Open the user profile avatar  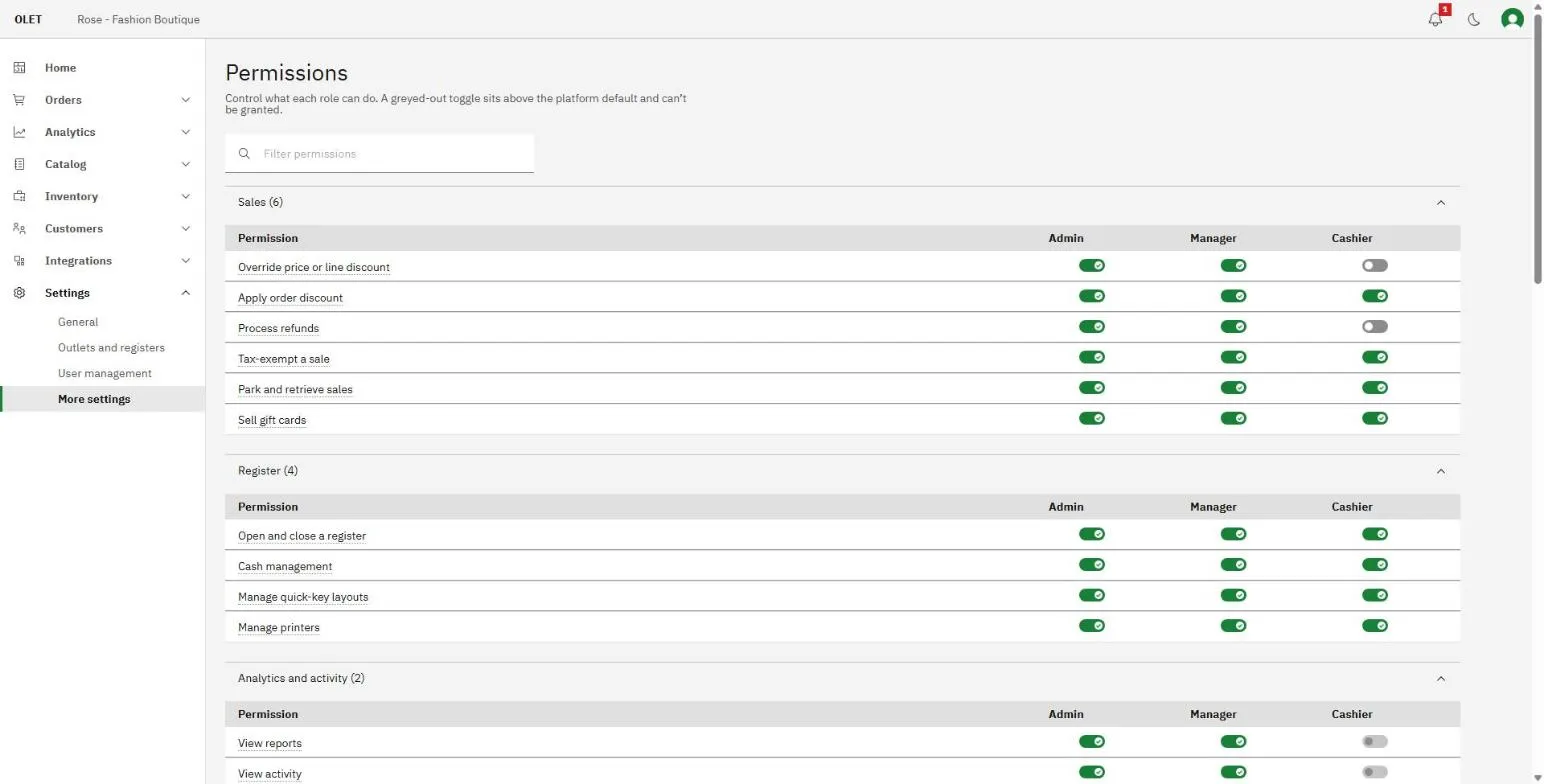pos(1512,19)
